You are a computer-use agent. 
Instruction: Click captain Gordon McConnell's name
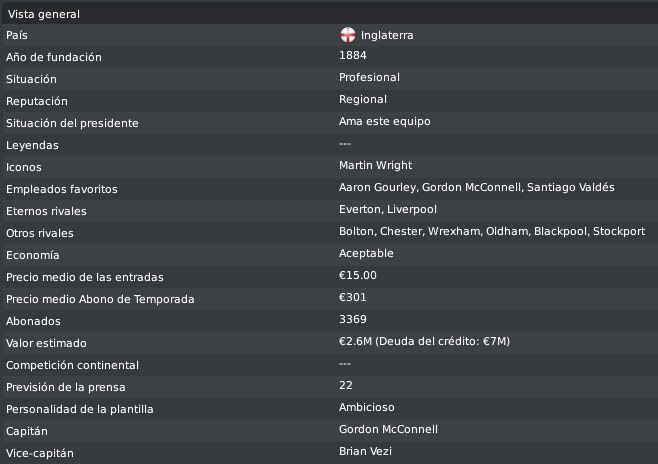click(x=388, y=429)
